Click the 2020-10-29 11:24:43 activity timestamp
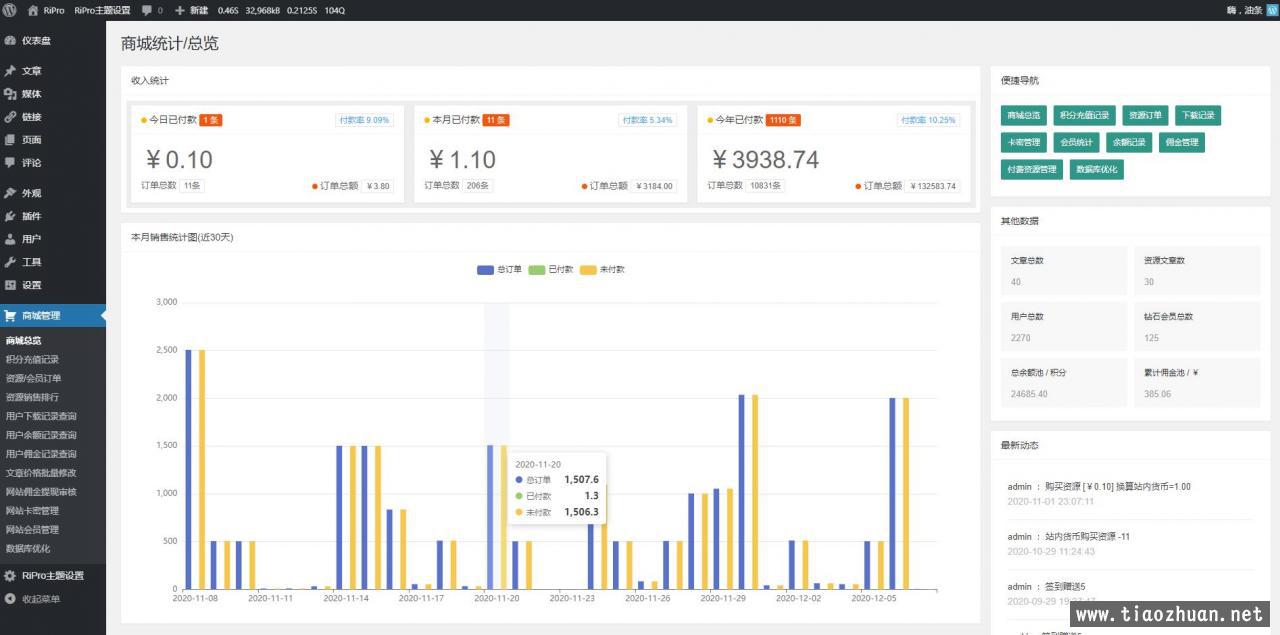Viewport: 1280px width, 635px height. (x=1051, y=551)
